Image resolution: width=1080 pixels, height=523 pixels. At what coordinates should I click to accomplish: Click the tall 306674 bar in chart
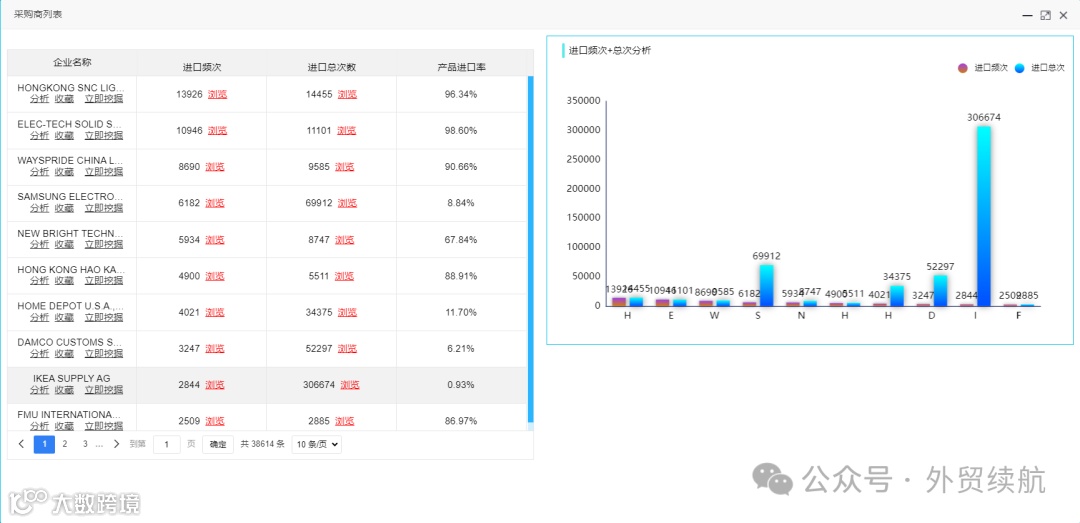pyautogui.click(x=984, y=216)
